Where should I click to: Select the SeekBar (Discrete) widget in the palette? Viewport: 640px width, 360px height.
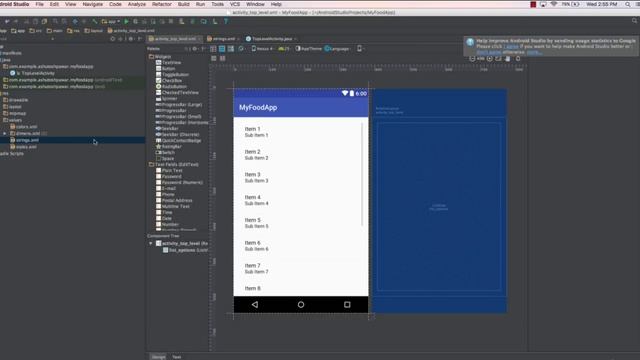coord(178,134)
